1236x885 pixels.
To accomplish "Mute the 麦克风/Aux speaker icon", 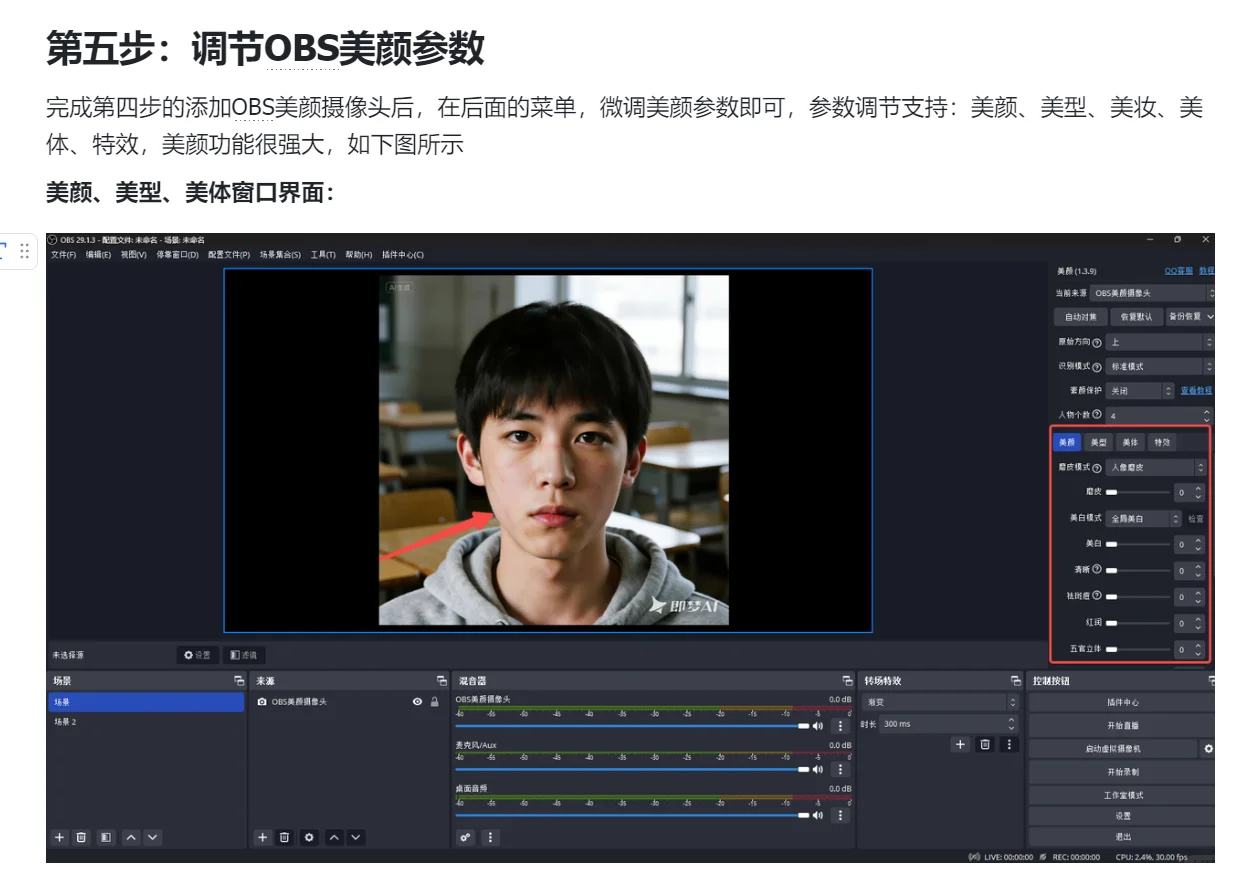I will click(818, 770).
